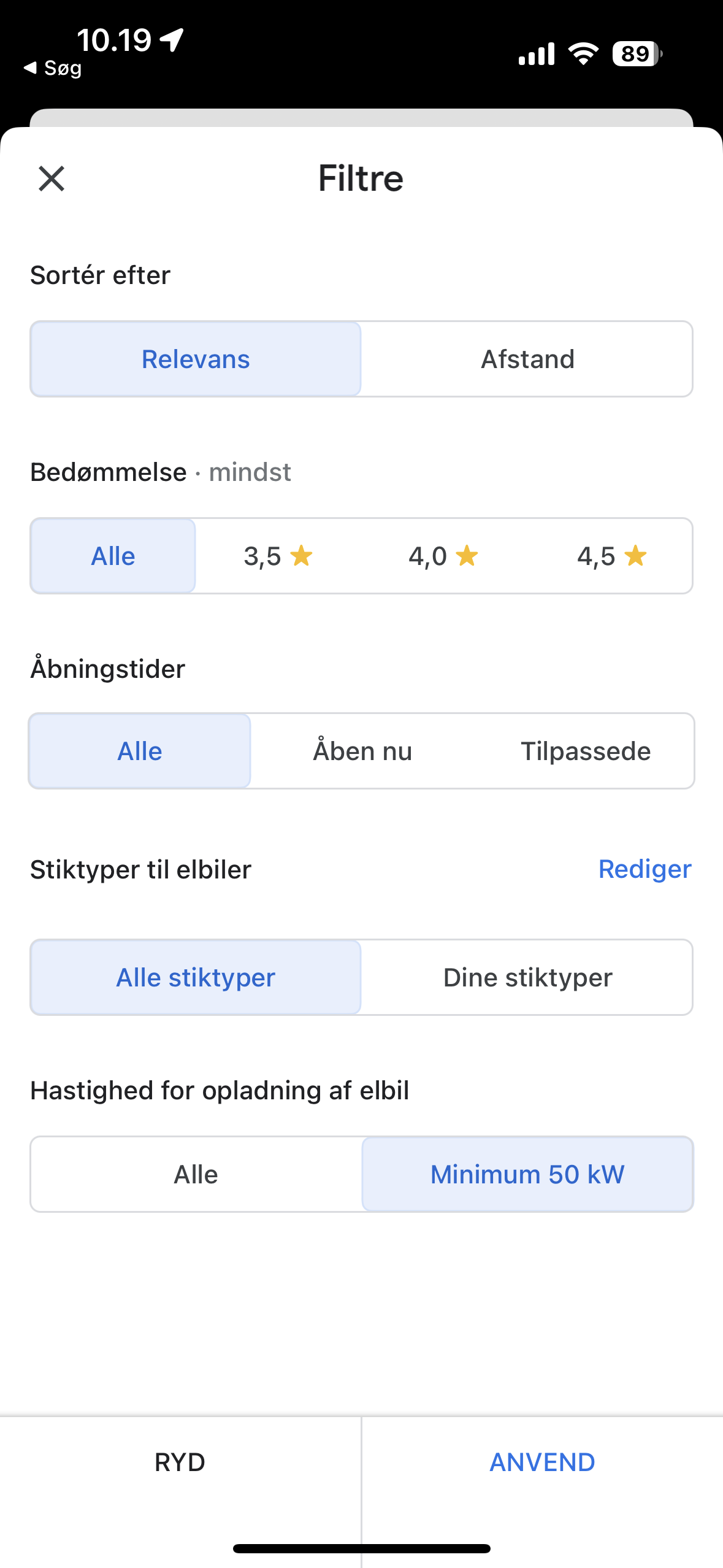Filter by minimum 3,5 star rating
The image size is (723, 1568).
point(278,556)
